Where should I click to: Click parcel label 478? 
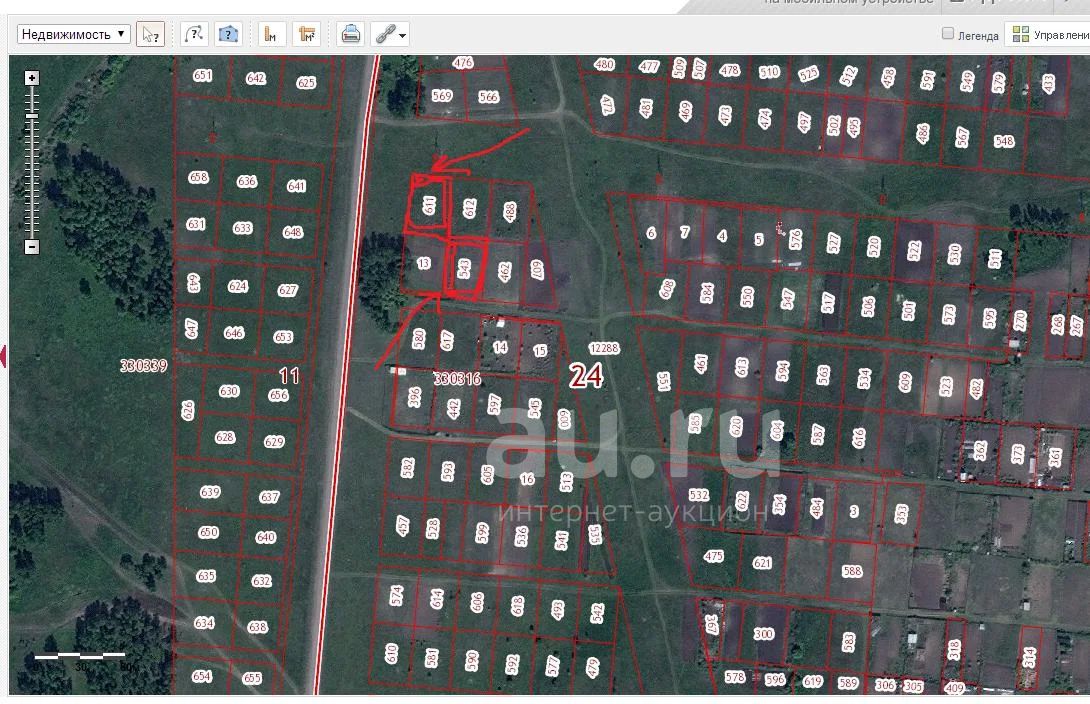(729, 70)
